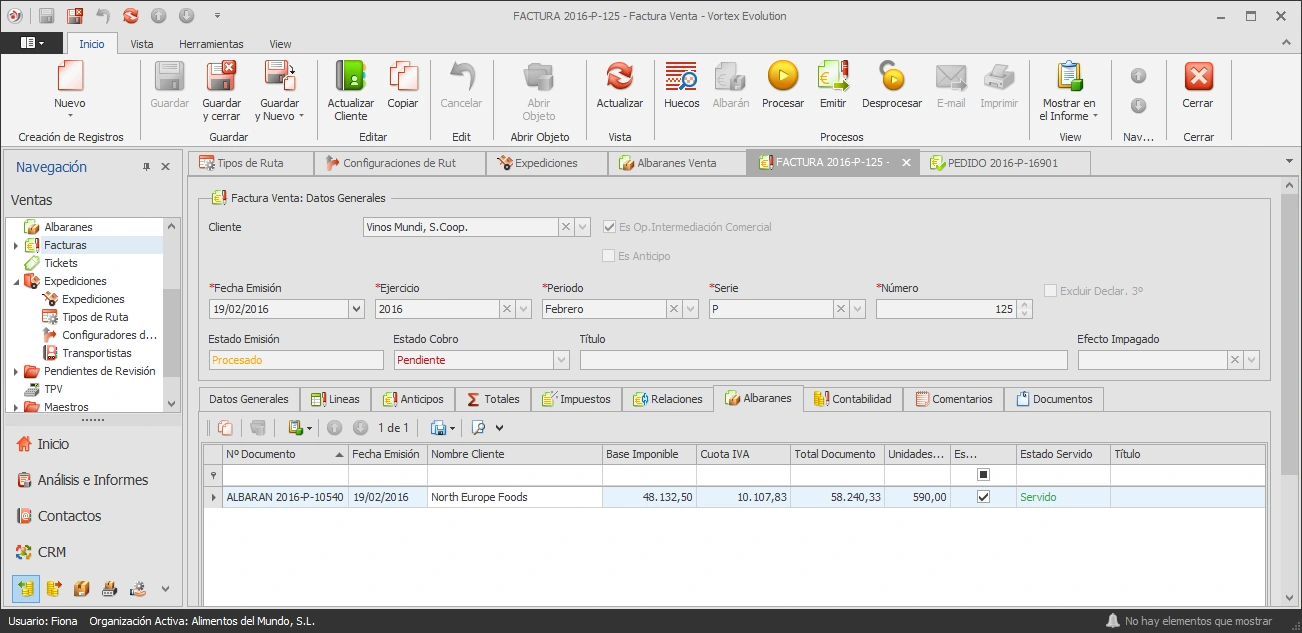This screenshot has width=1302, height=633.
Task: Open the Análisis e Informes section
Action: click(x=93, y=480)
